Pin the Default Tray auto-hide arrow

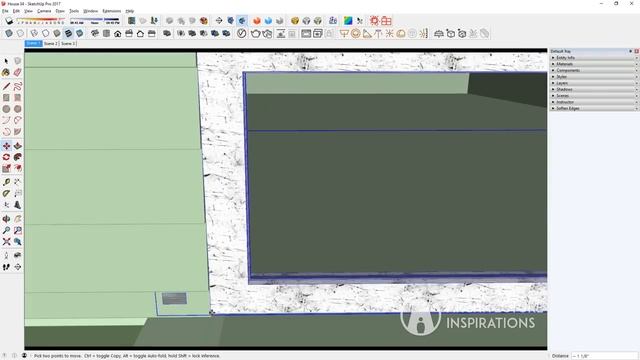[631, 51]
